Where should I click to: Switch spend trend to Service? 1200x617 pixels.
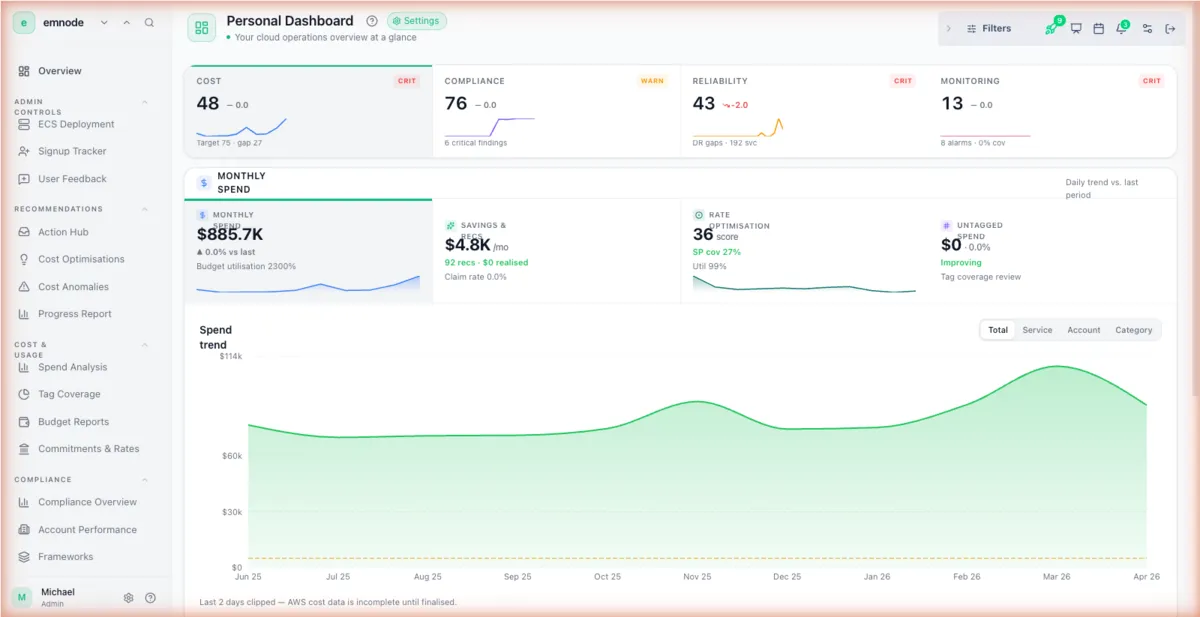click(1037, 330)
